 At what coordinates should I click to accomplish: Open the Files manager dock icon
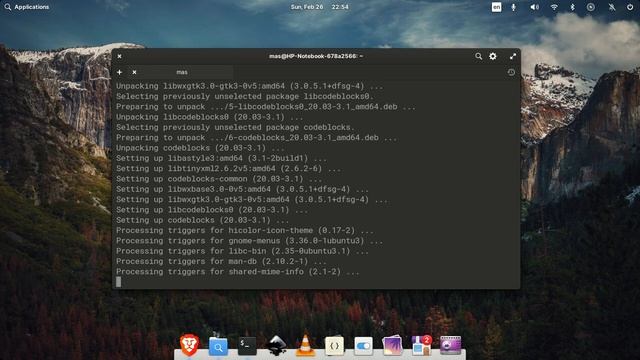(x=218, y=346)
